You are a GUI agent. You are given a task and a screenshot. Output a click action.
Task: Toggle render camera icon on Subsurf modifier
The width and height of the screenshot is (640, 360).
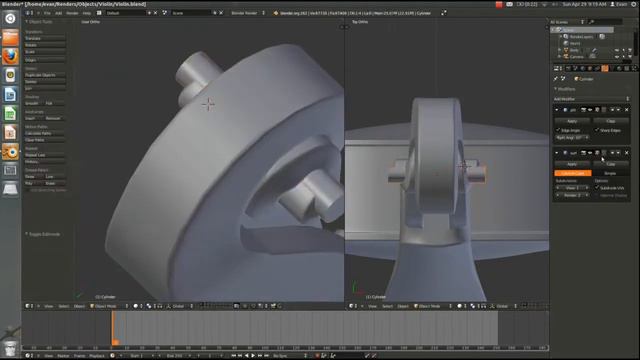pyautogui.click(x=584, y=153)
